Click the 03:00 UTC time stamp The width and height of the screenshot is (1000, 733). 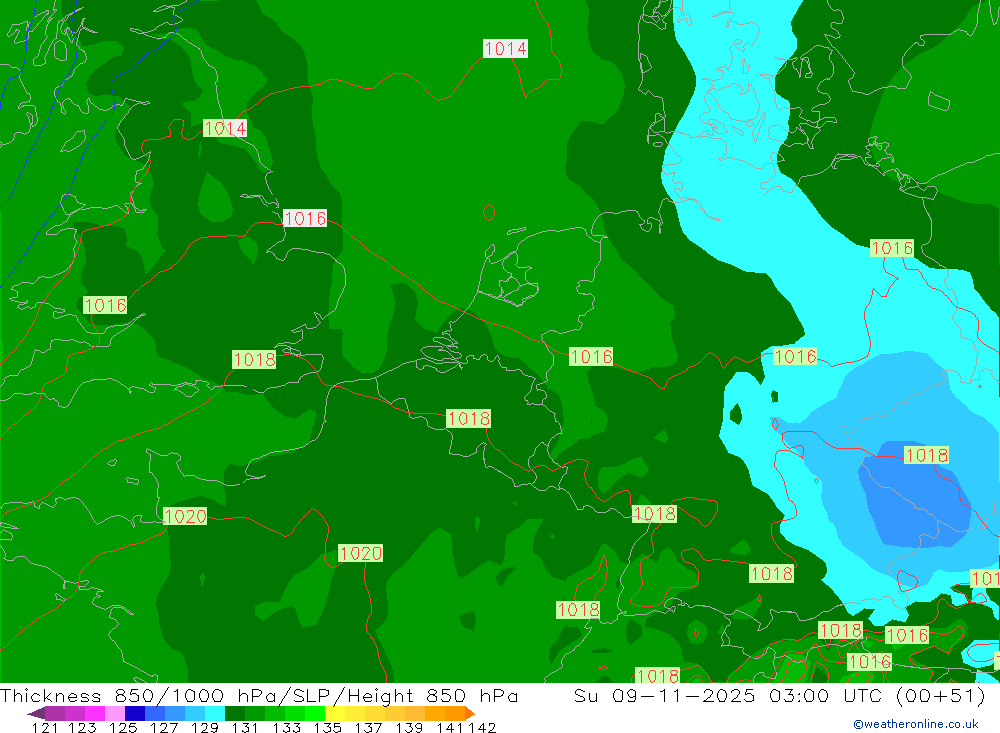(826, 695)
